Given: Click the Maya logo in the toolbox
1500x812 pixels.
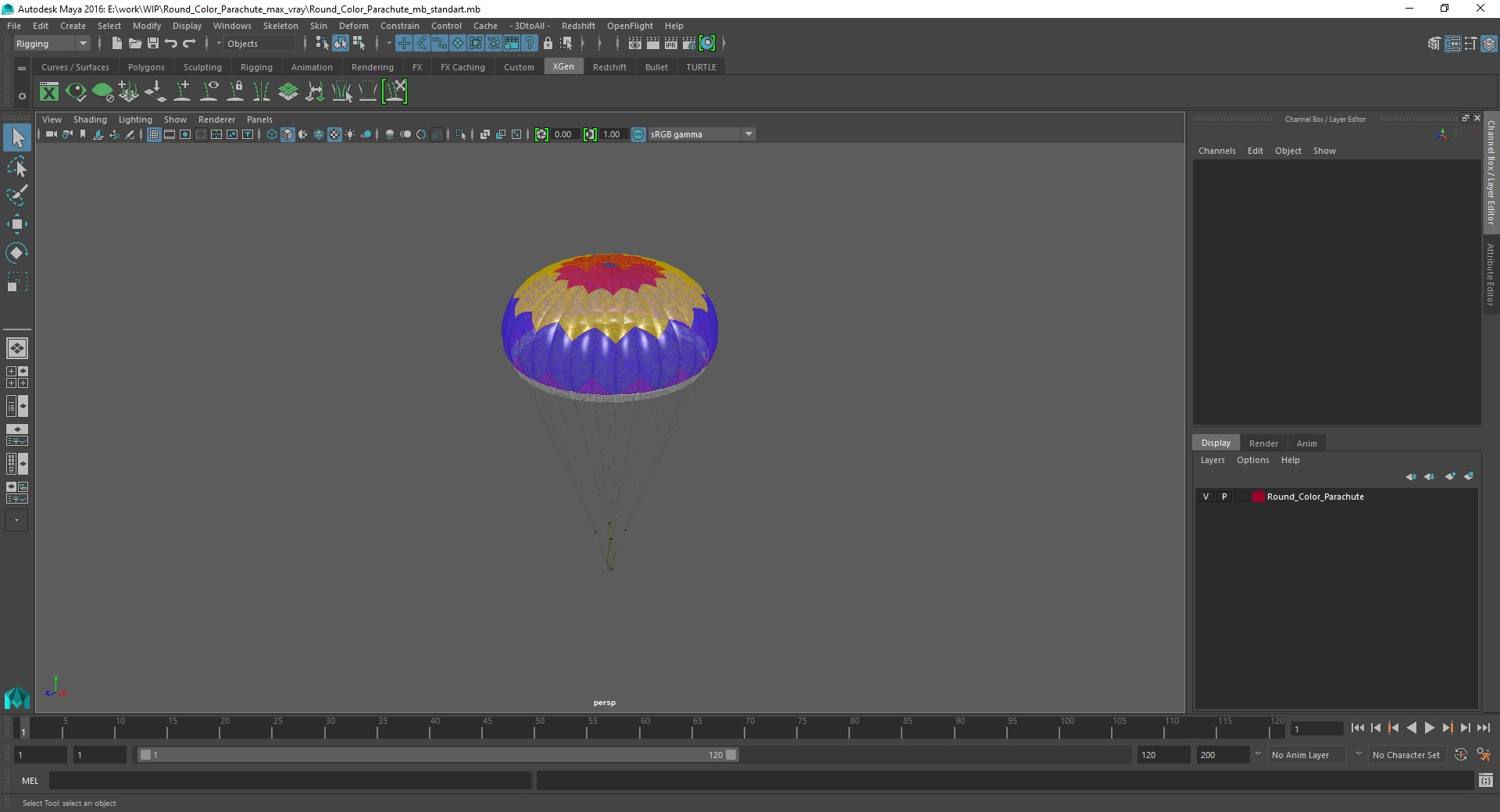Looking at the screenshot, I should [16, 697].
